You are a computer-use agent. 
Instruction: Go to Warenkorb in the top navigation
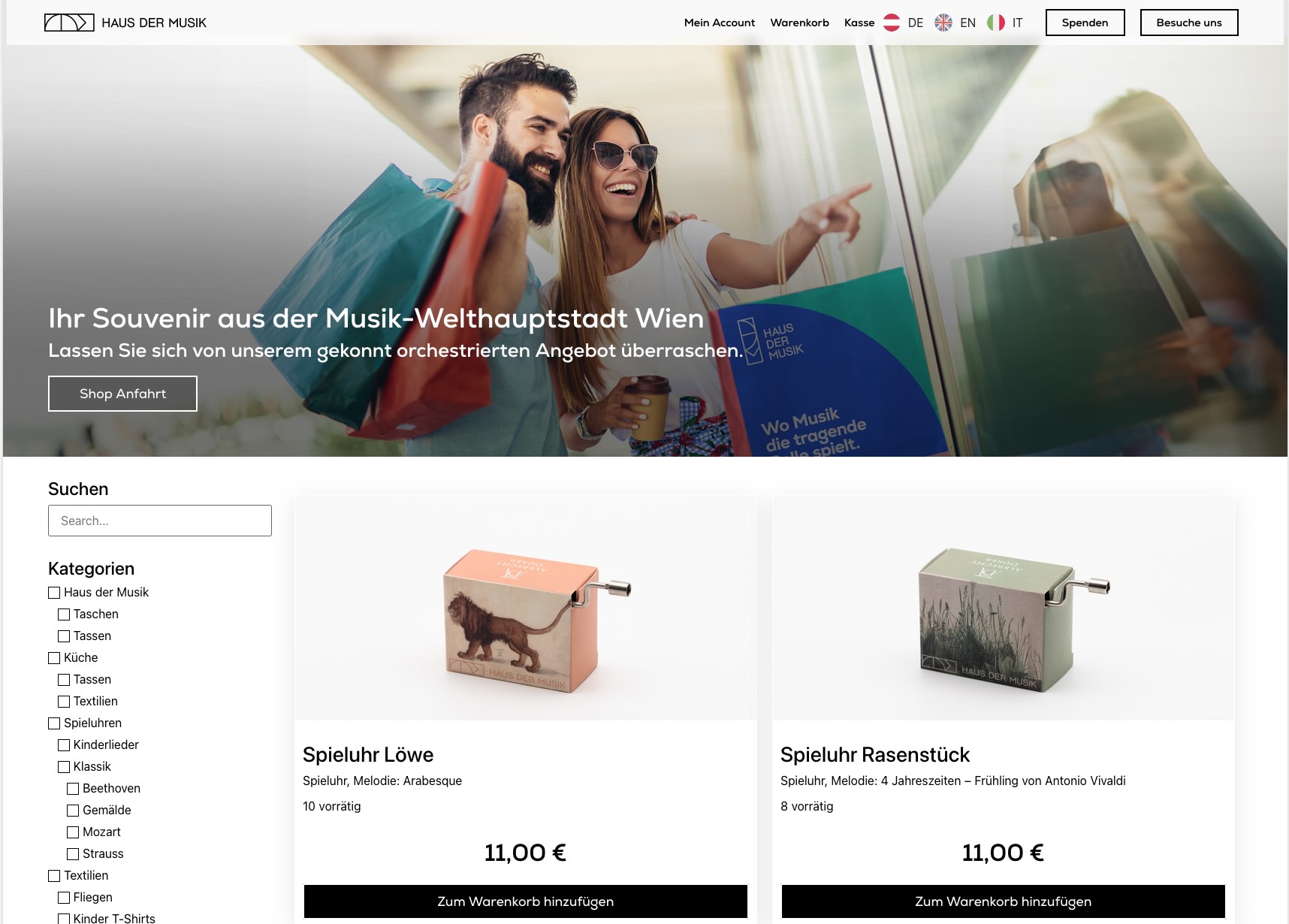coord(800,23)
